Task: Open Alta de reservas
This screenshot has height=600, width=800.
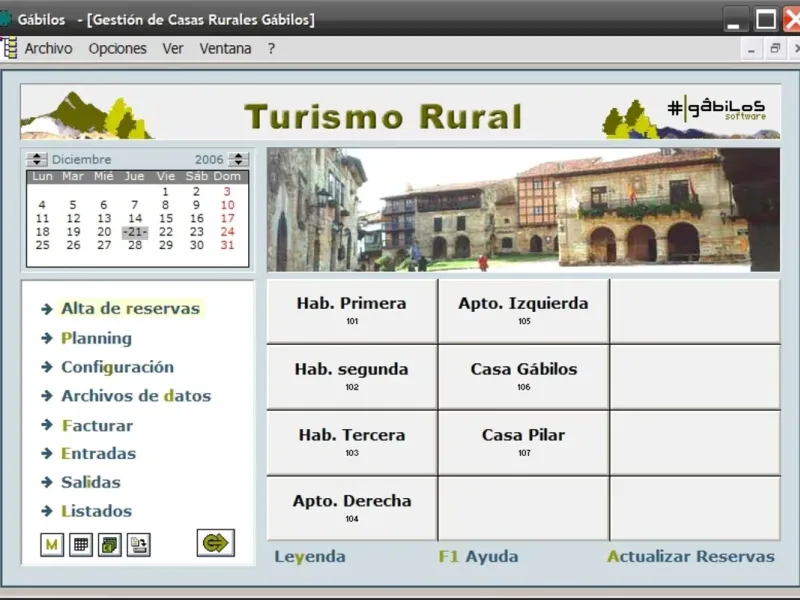Action: pyautogui.click(x=131, y=308)
